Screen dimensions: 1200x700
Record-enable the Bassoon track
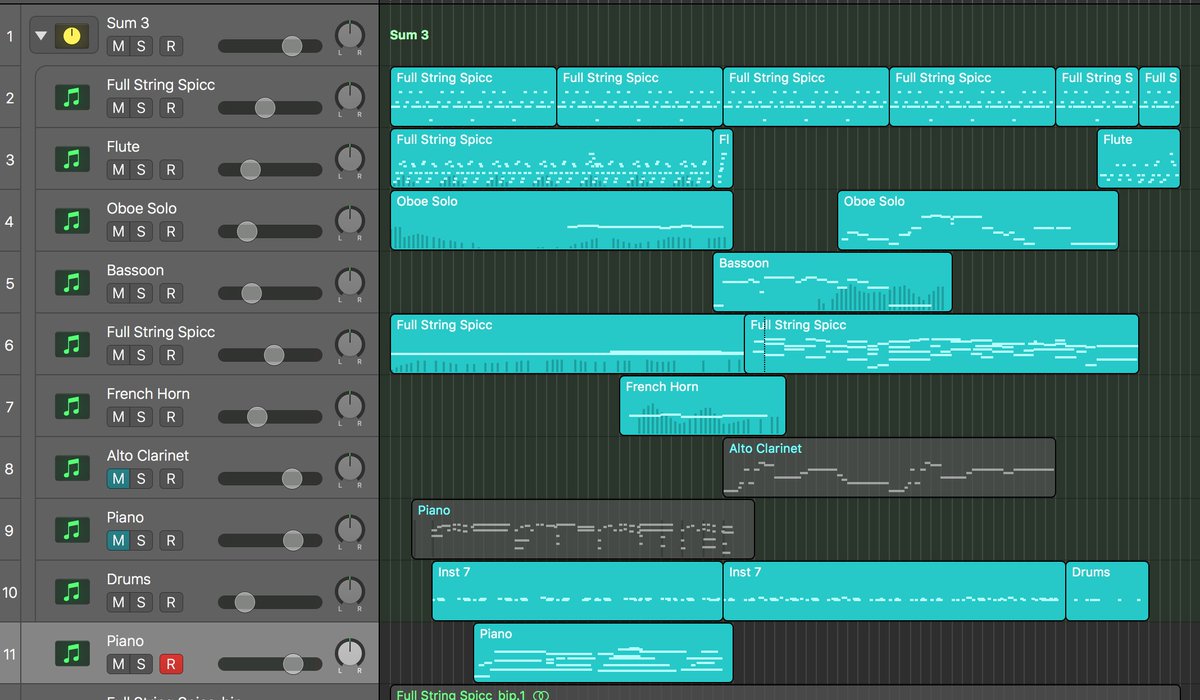point(171,294)
